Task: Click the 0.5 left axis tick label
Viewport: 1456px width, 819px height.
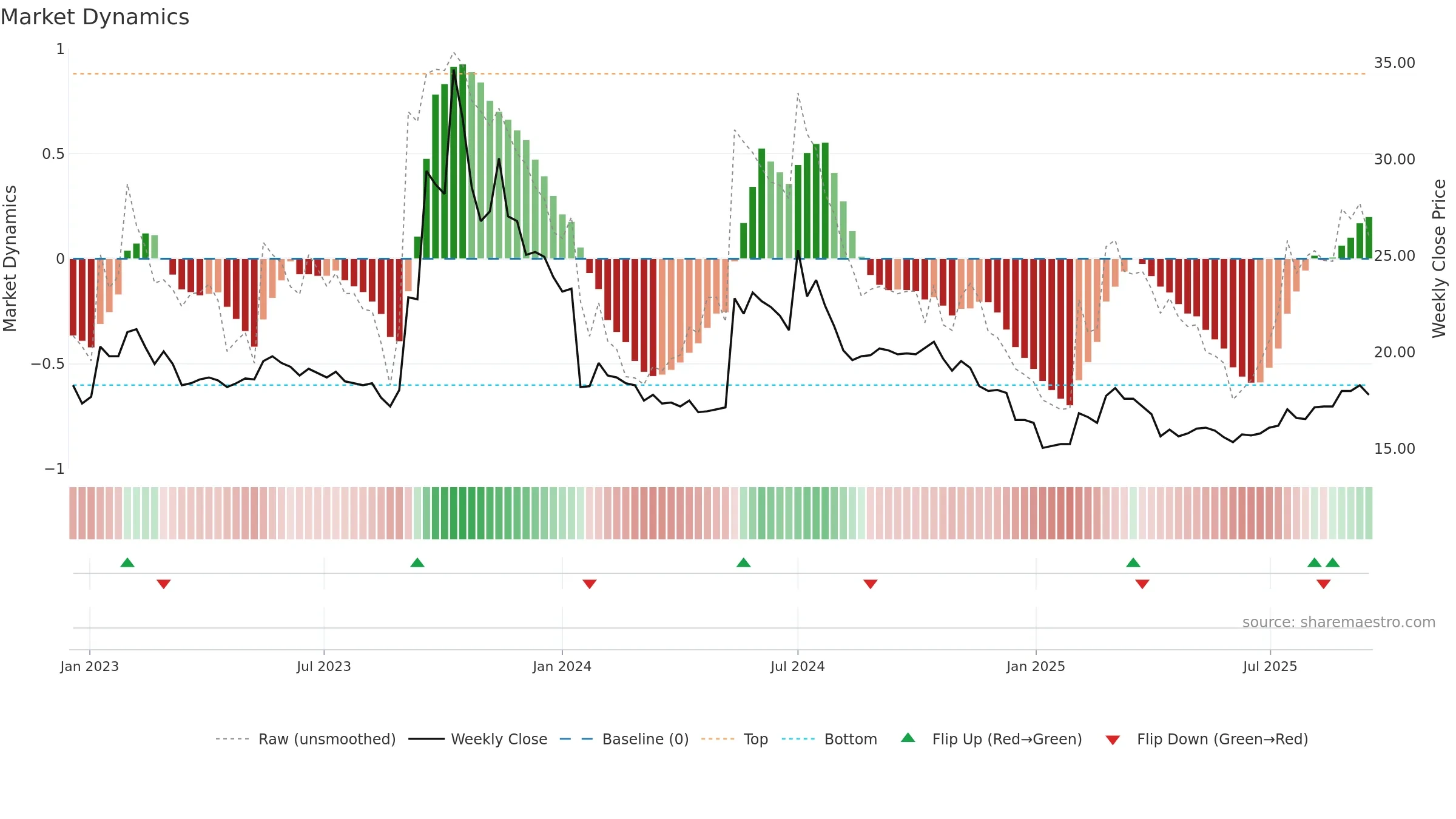Action: tap(53, 153)
